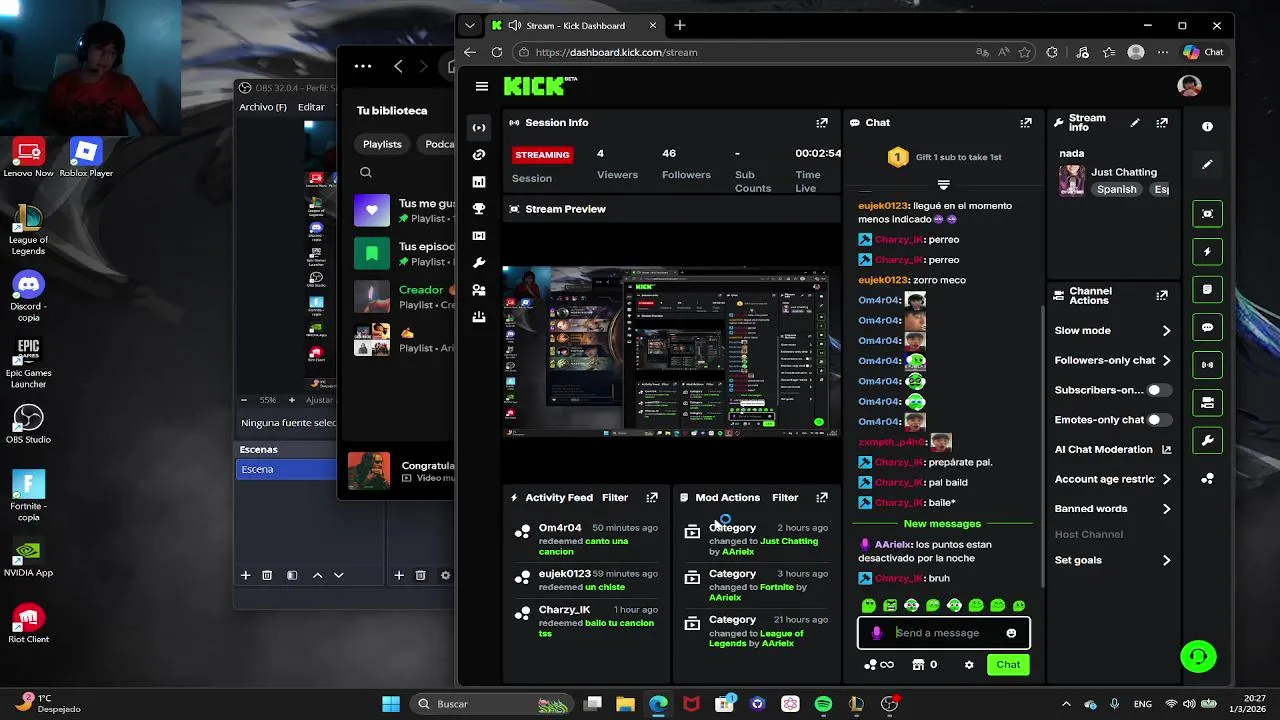Open the green support headset button

tap(1198, 656)
